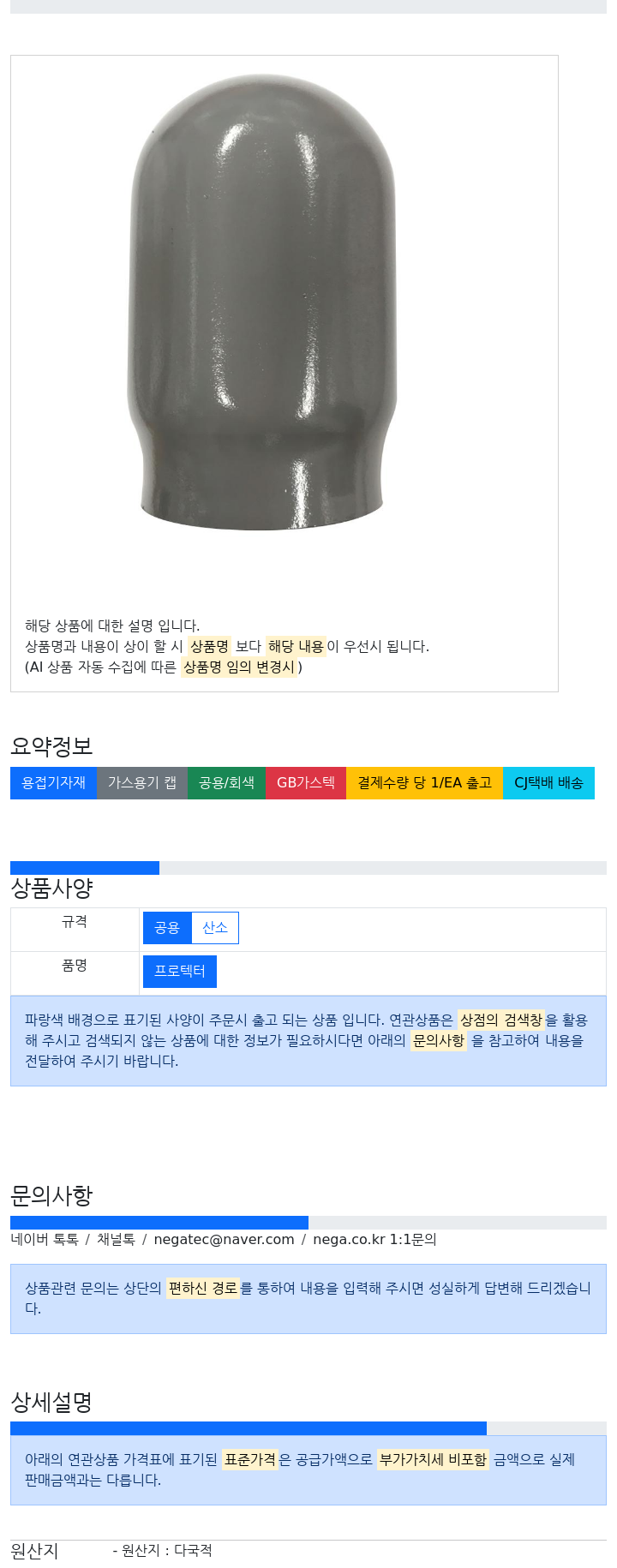Click the negatec@naver.com email address
617x1568 pixels.
224,1240
